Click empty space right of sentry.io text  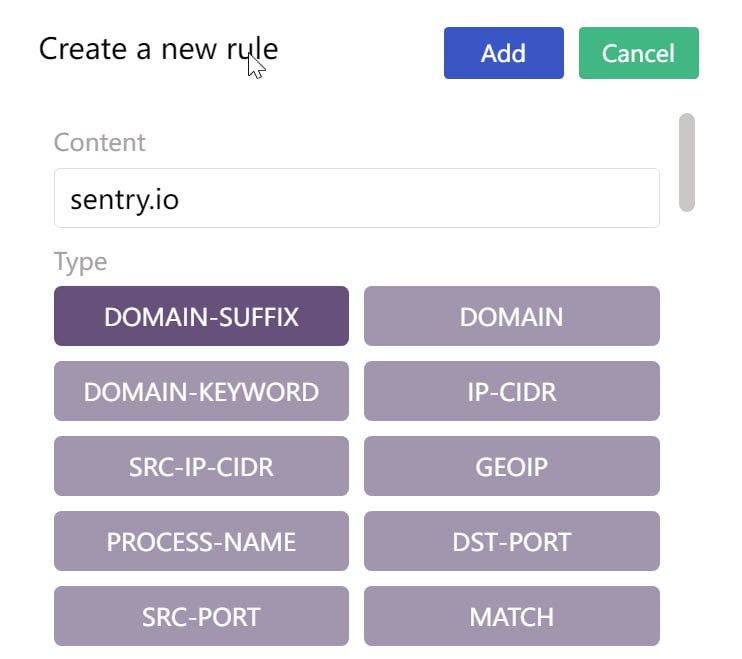[x=420, y=199]
